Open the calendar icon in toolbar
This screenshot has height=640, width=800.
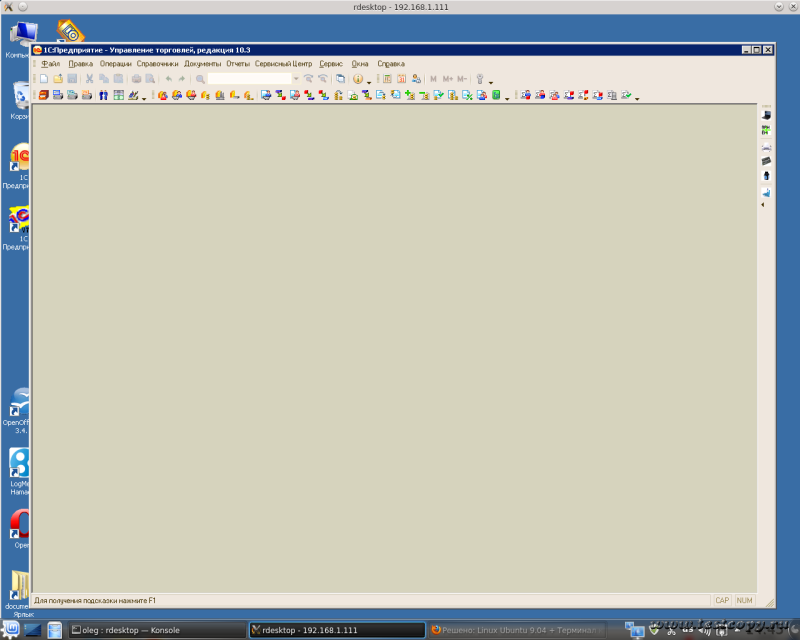click(401, 78)
